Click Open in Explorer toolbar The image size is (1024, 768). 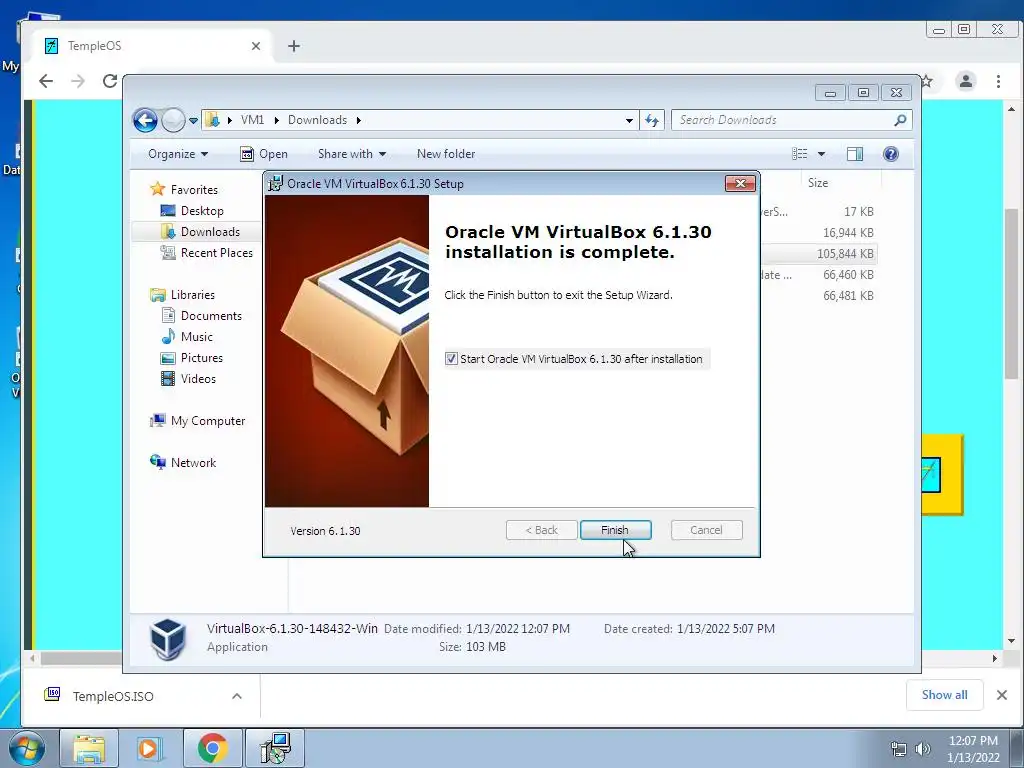point(264,154)
